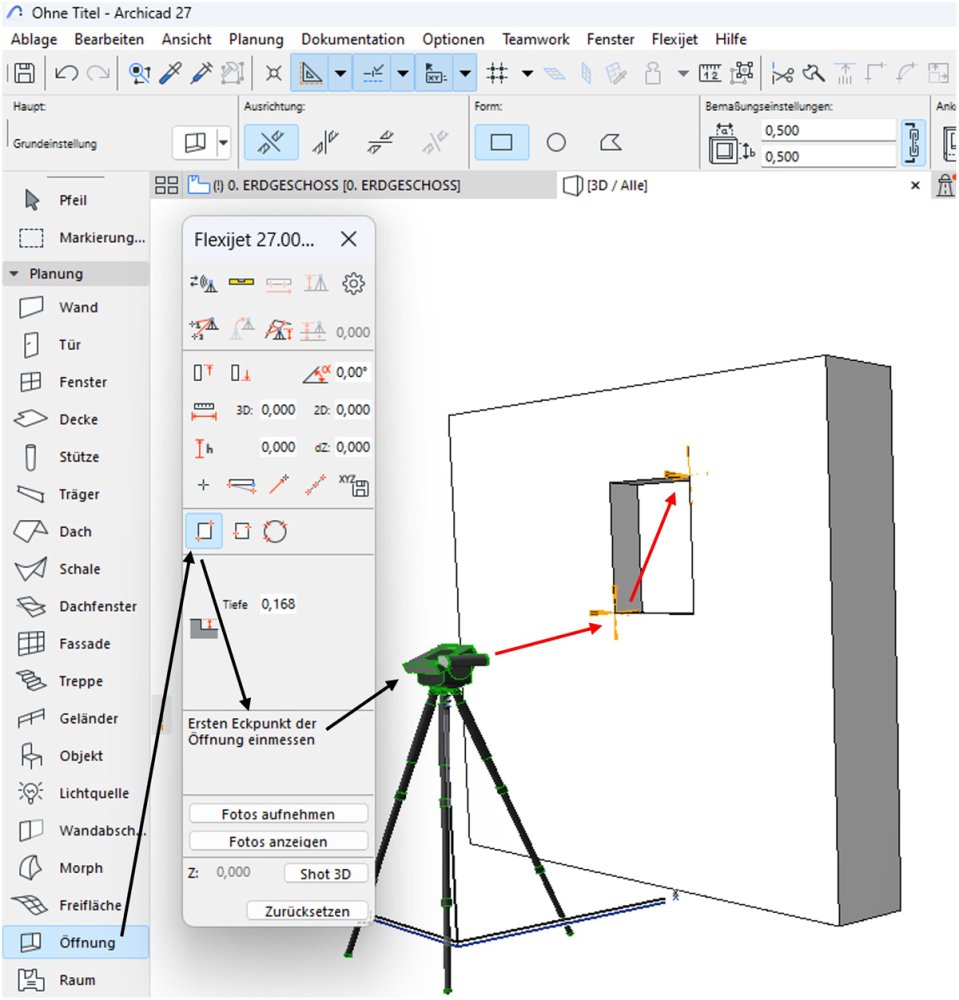
Task: Select circle Form option
Action: (x=556, y=142)
